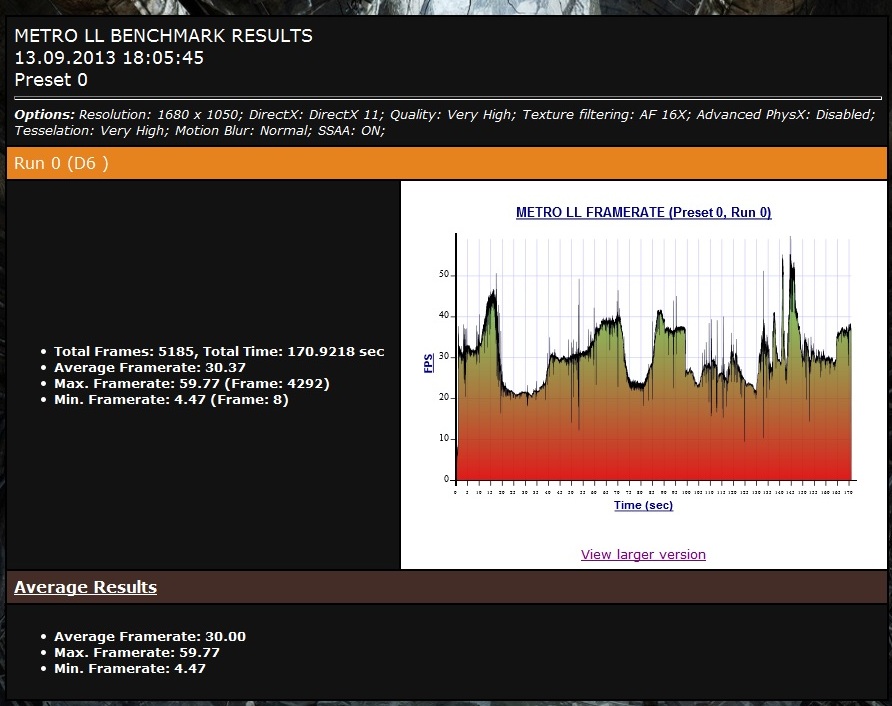Select the Motion Blur: Normal option text

pyautogui.click(x=243, y=130)
